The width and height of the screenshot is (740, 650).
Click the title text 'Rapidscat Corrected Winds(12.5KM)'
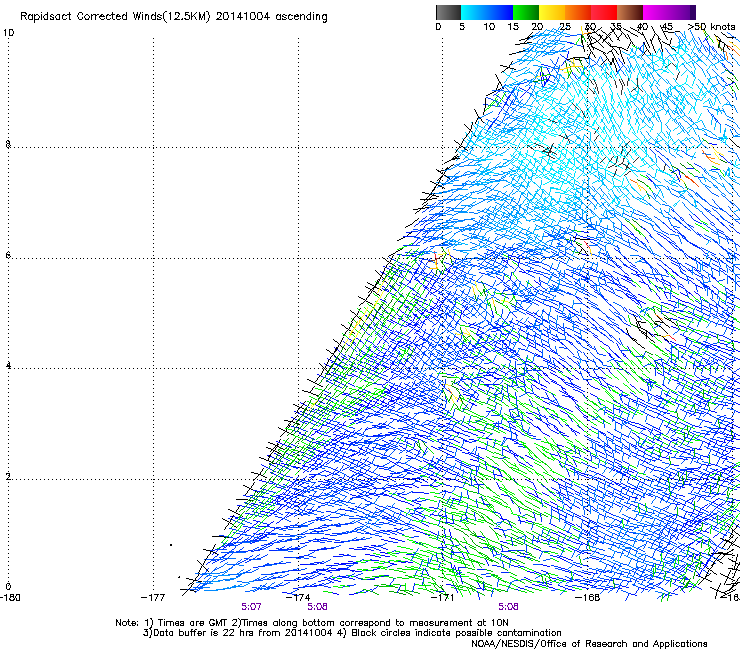click(115, 17)
